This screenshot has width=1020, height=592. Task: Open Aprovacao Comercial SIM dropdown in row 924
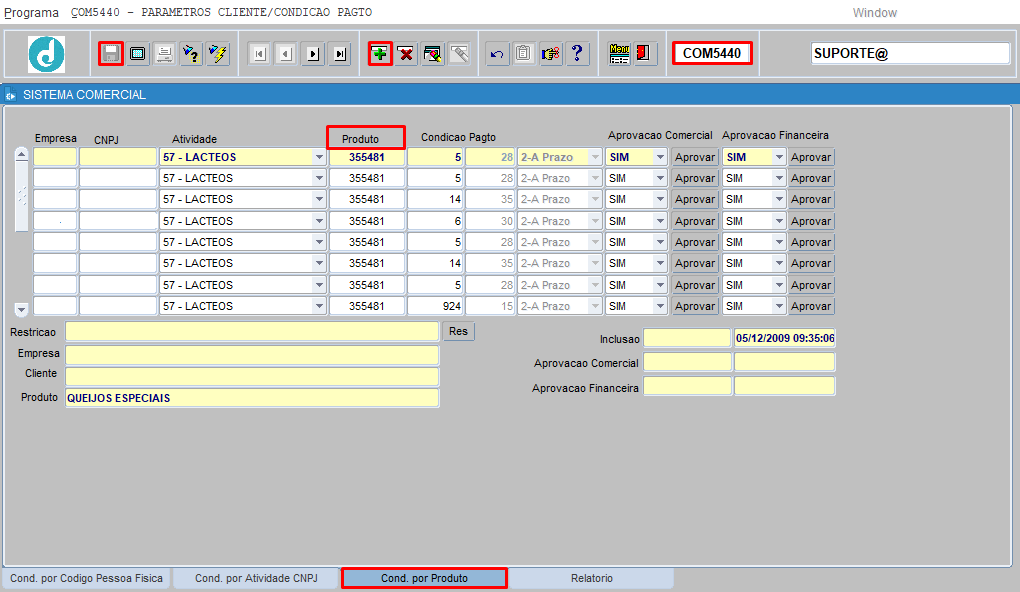pyautogui.click(x=660, y=306)
